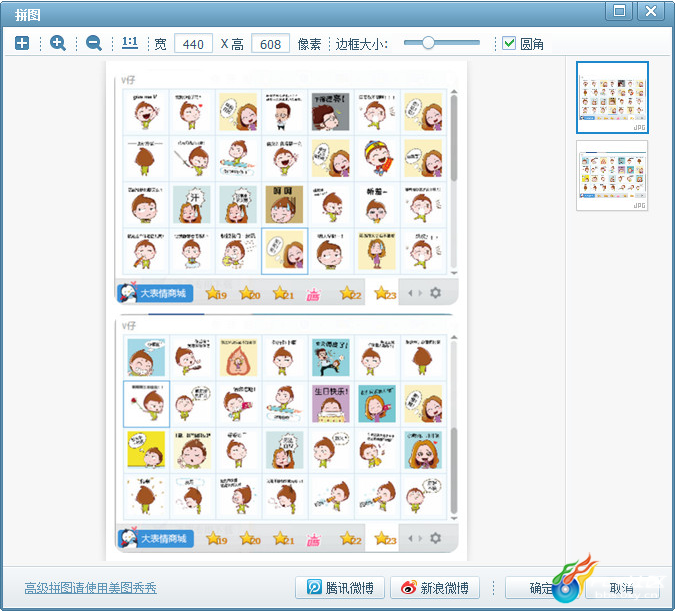Cancel with the 取消 button
Screen dimensions: 675x611
coord(622,588)
